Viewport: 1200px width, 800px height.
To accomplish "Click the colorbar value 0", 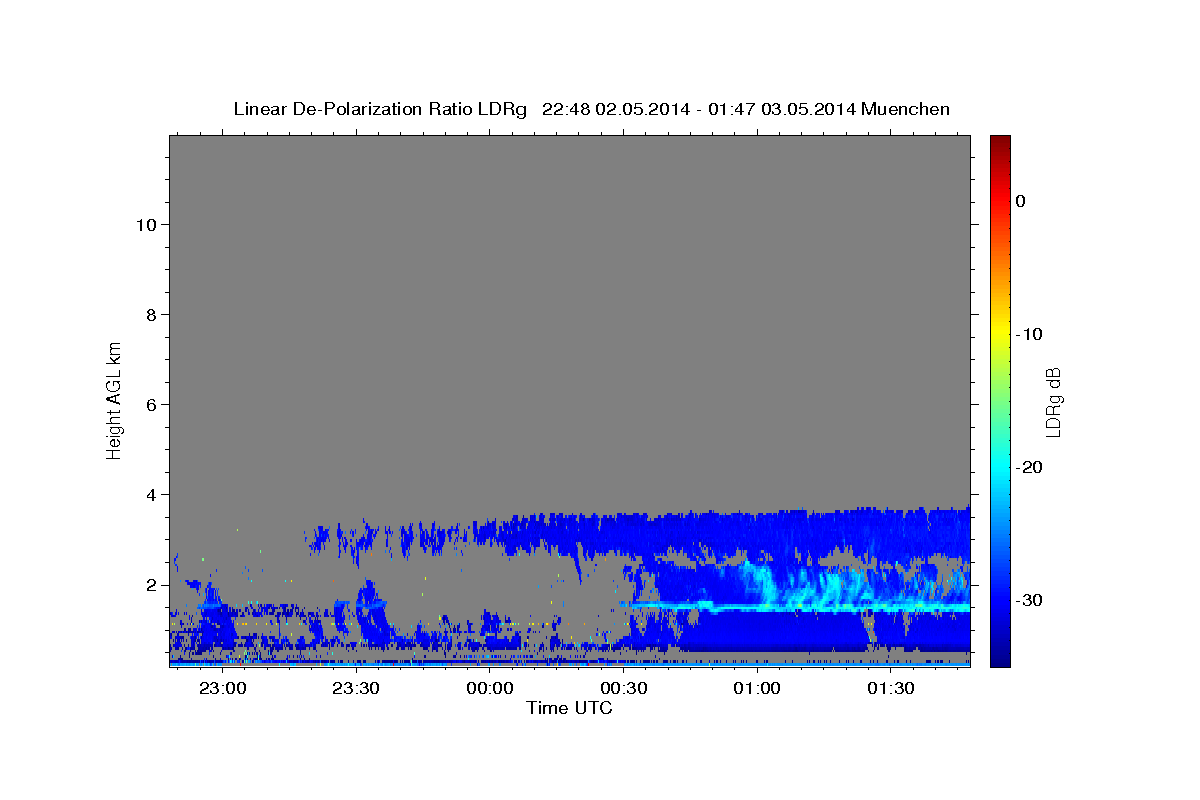I will 1021,201.
